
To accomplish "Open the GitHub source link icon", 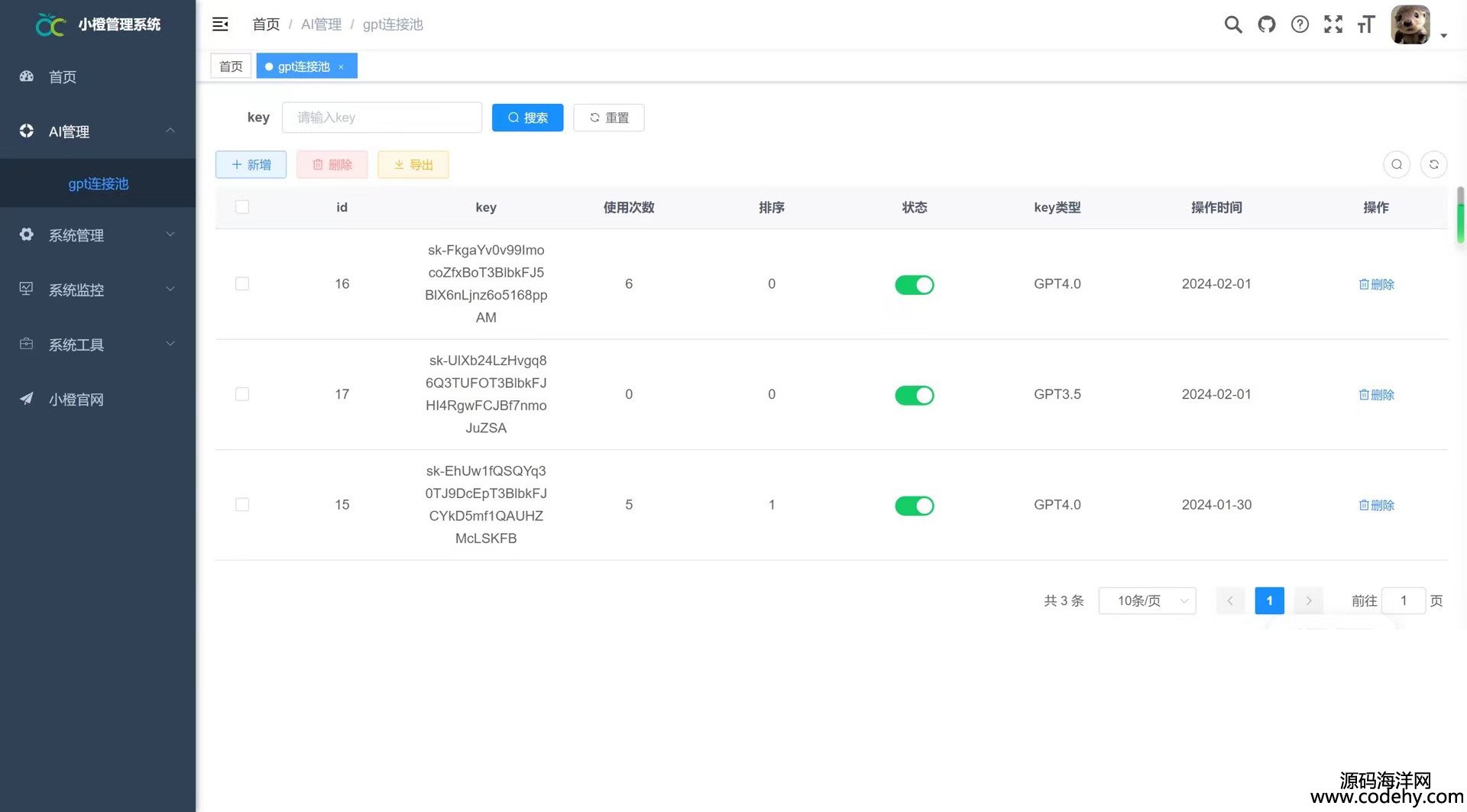I will pos(1266,24).
